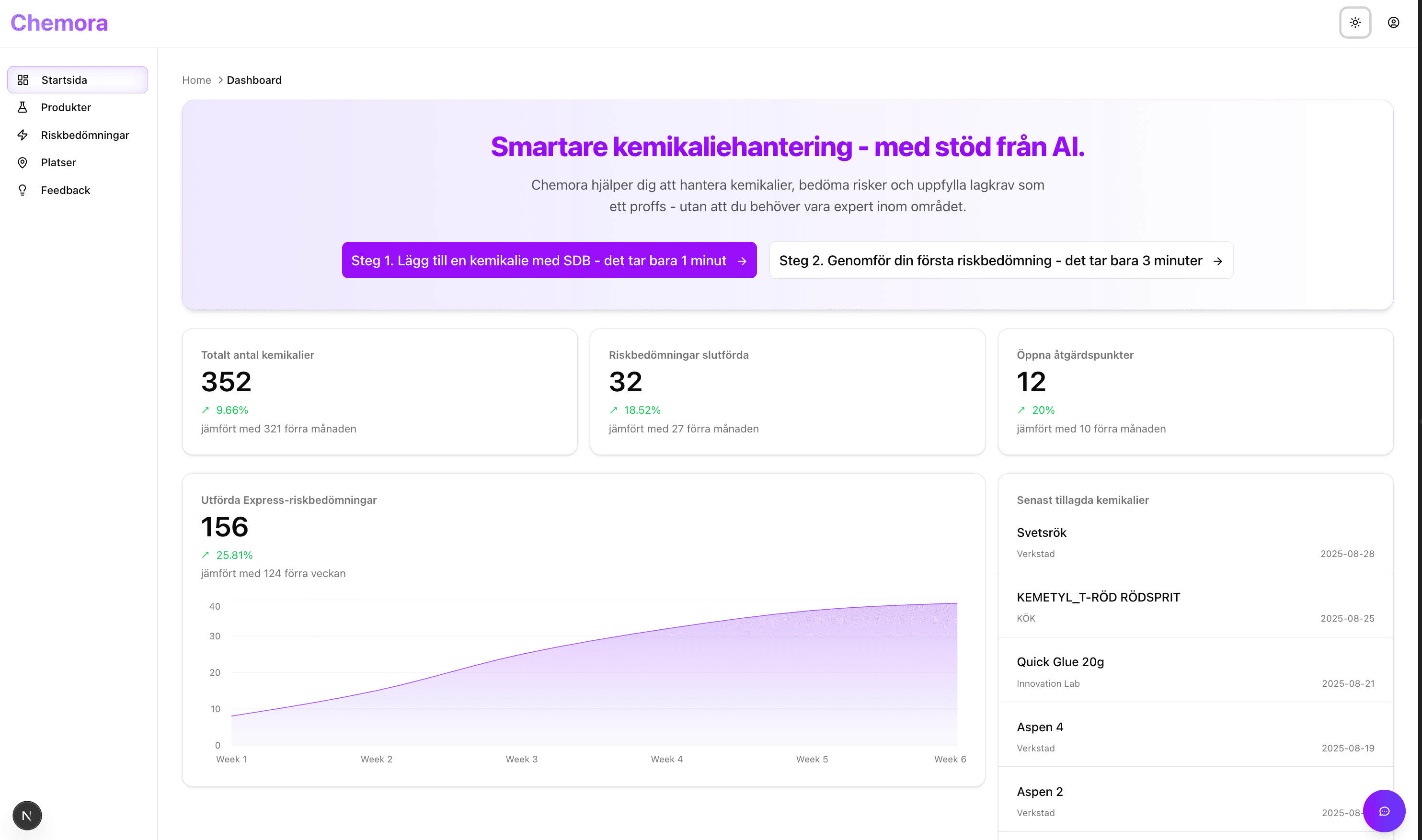Click the Totalt antal kemikalier card
1422x840 pixels.
click(x=379, y=391)
